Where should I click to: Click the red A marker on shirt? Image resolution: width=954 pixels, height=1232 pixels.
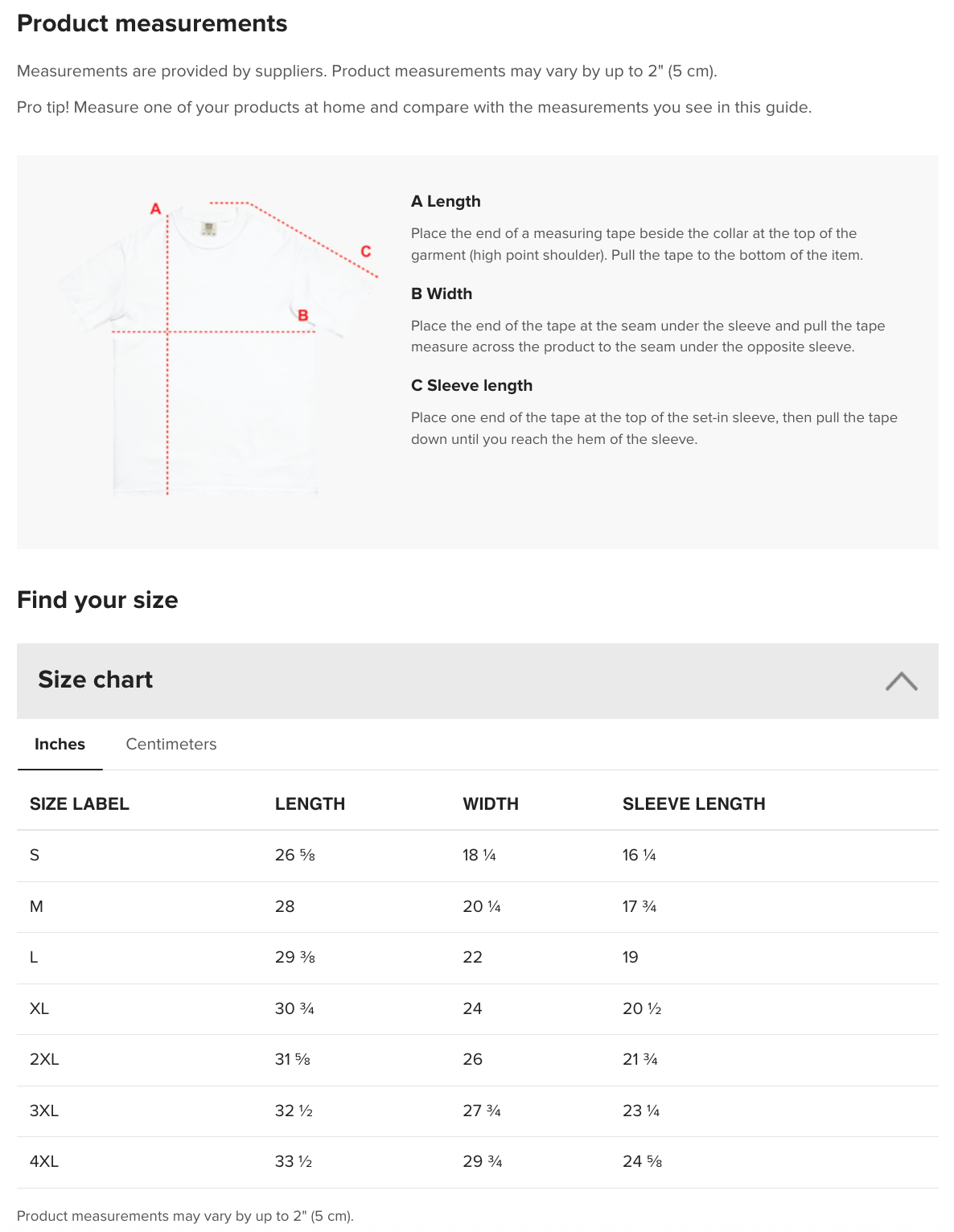click(x=156, y=209)
